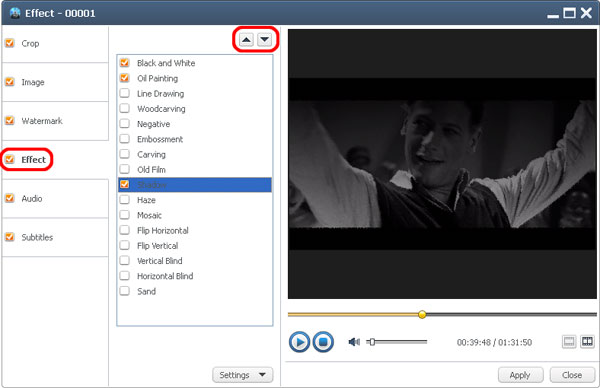Click the unplayed part of seek bar

point(511,315)
